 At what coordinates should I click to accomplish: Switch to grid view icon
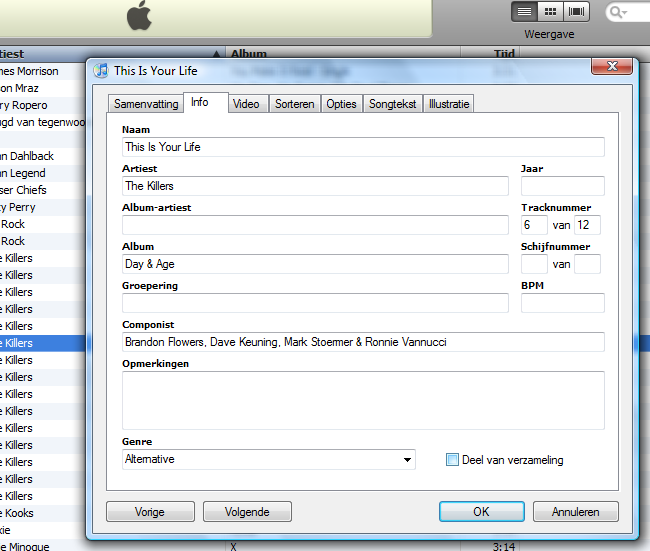550,12
